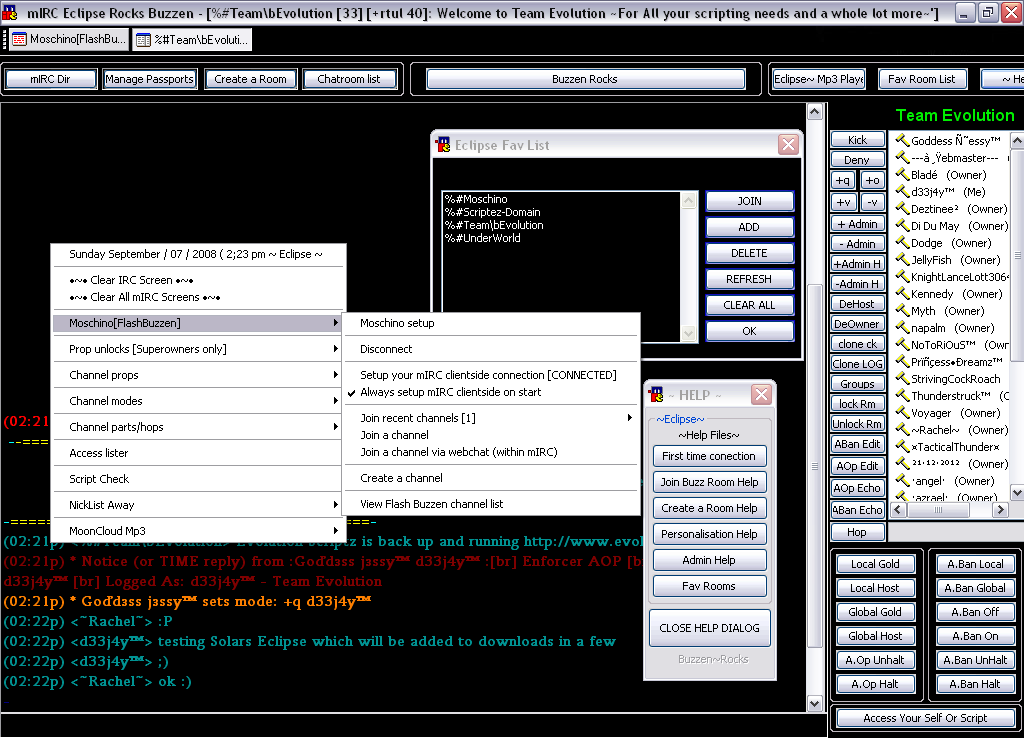This screenshot has width=1024, height=738.
Task: Open the Moschino[FlashBuzzen] submenu entry
Action: (199, 323)
